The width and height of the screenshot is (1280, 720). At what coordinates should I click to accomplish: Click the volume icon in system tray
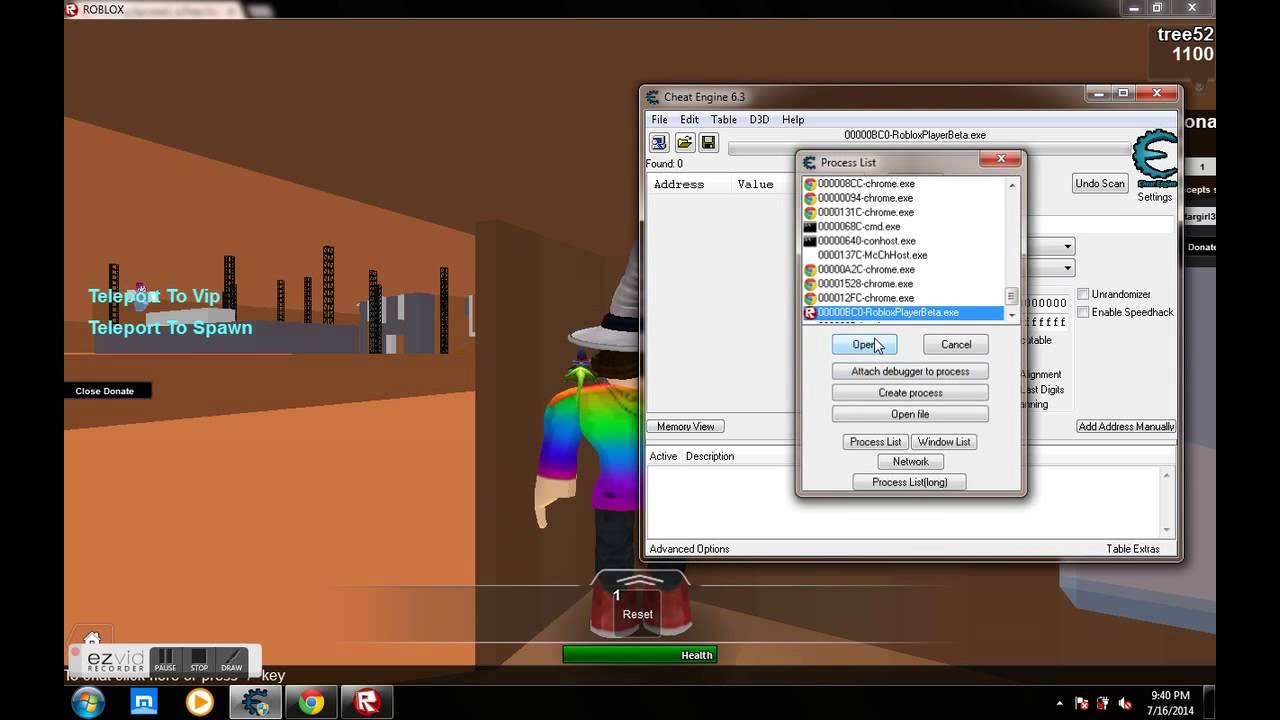pos(1124,703)
